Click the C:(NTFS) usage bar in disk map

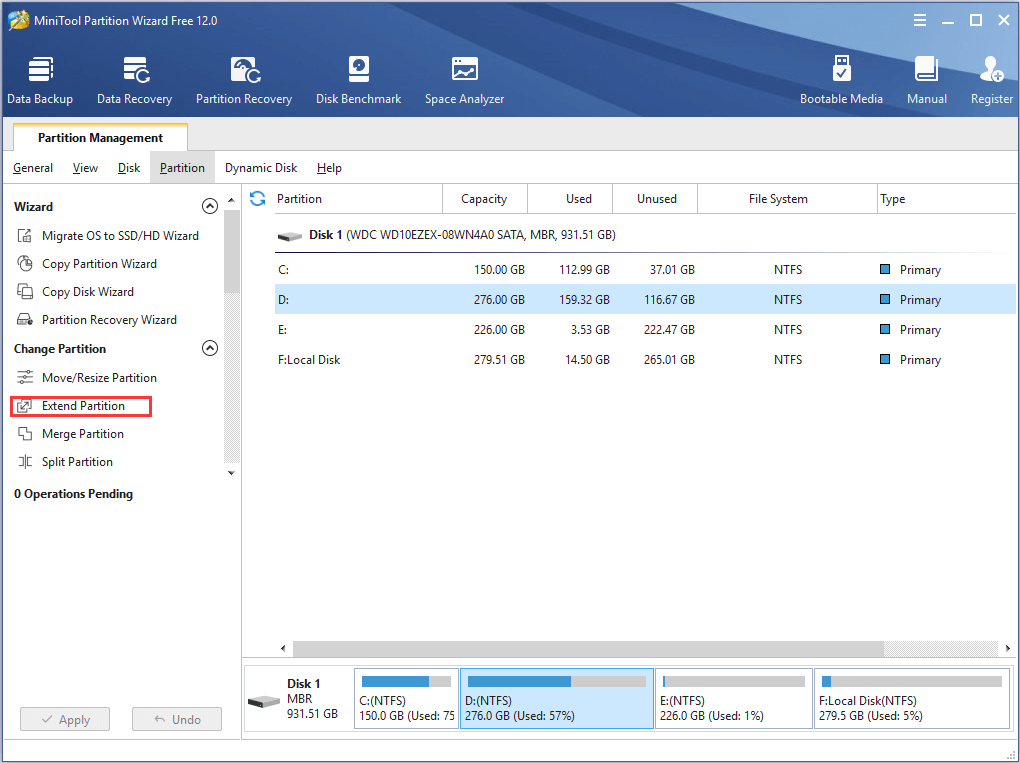pos(406,682)
